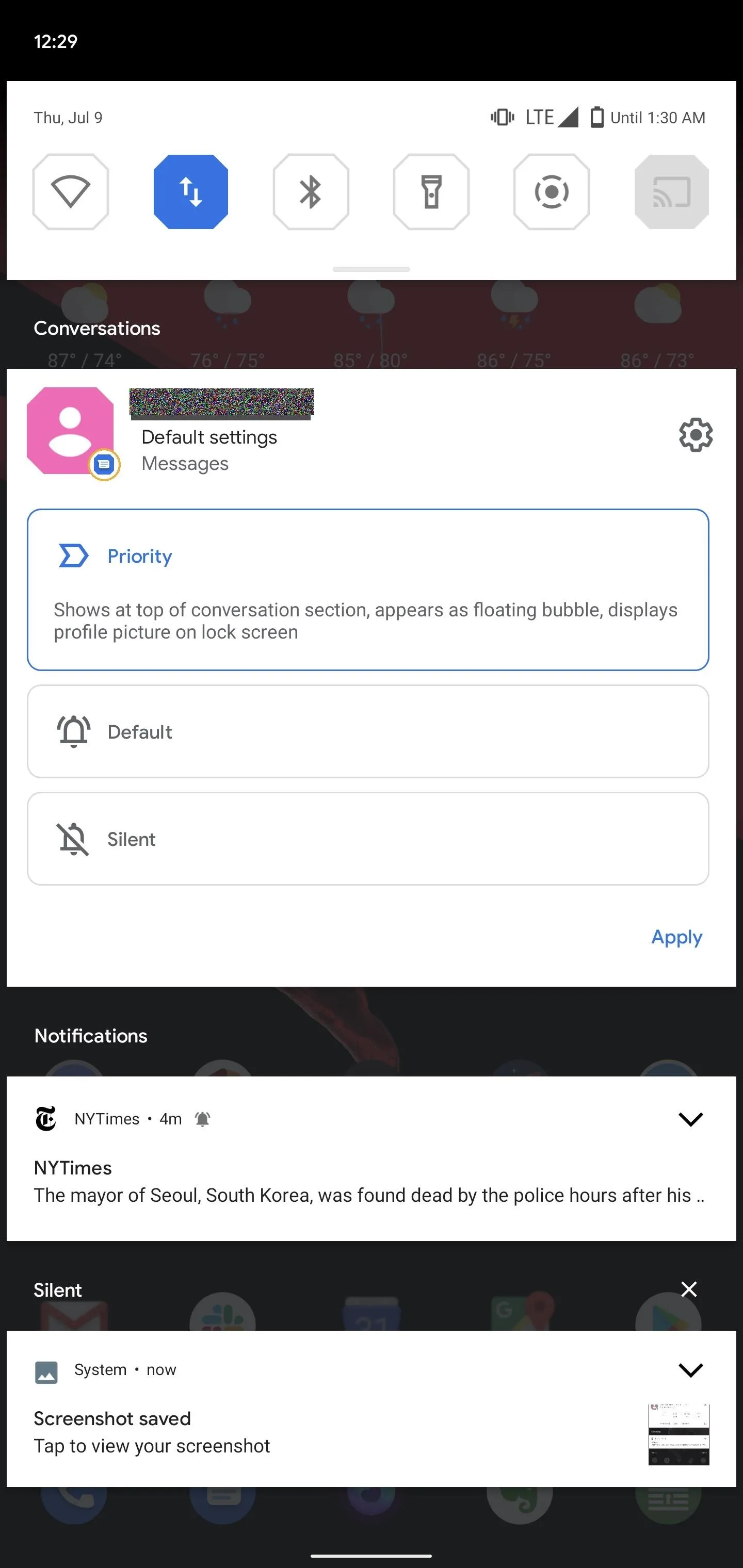Image resolution: width=743 pixels, height=1568 pixels.
Task: Select the Priority conversation option
Action: [x=368, y=590]
